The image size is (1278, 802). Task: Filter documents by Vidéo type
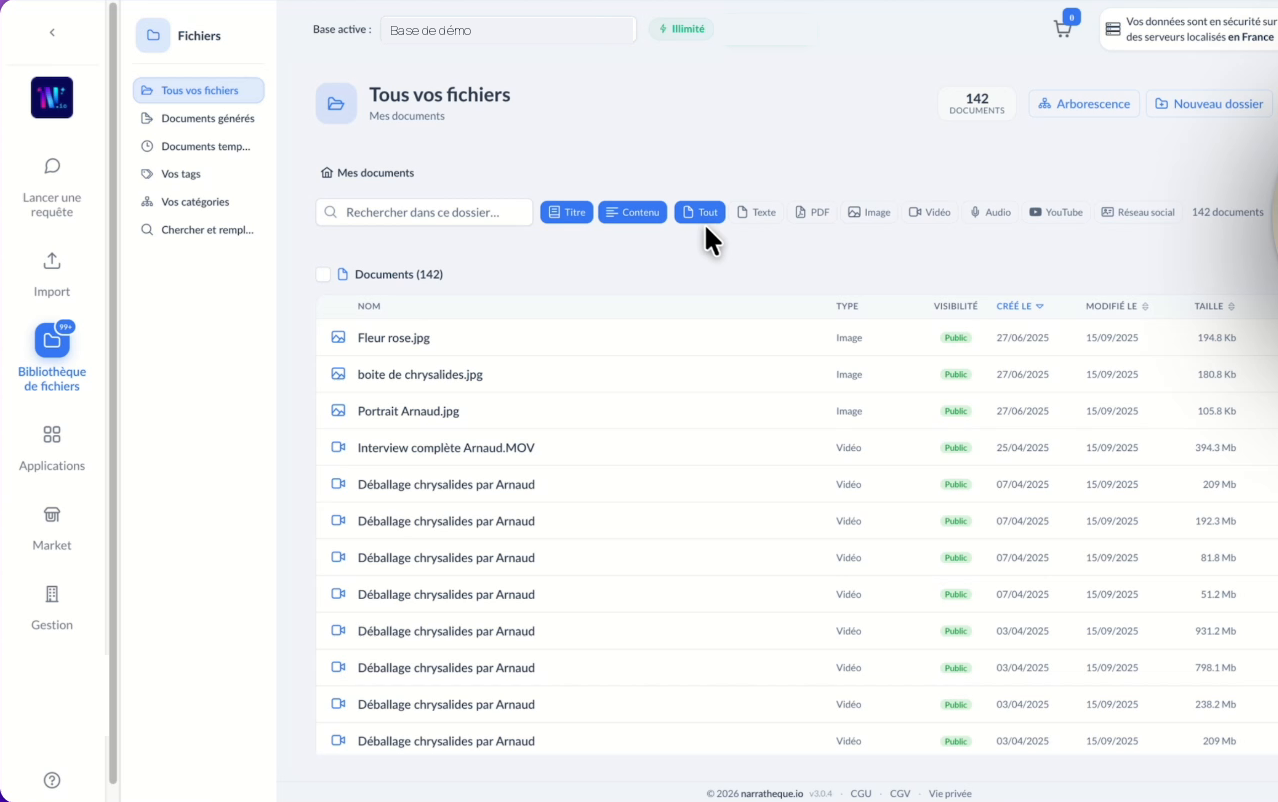pos(930,212)
